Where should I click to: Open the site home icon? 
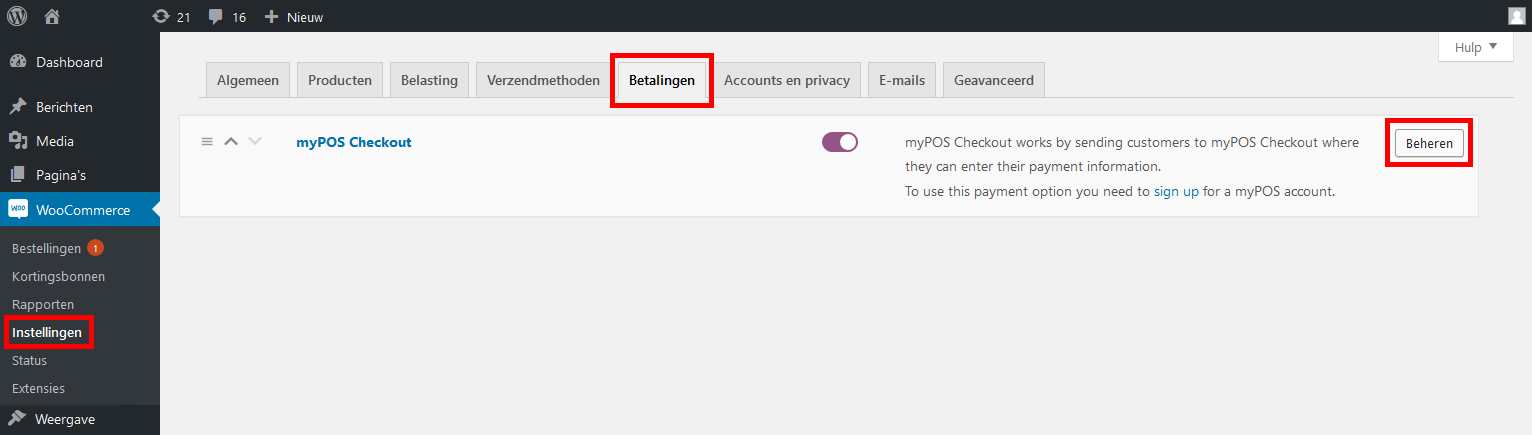pos(53,16)
